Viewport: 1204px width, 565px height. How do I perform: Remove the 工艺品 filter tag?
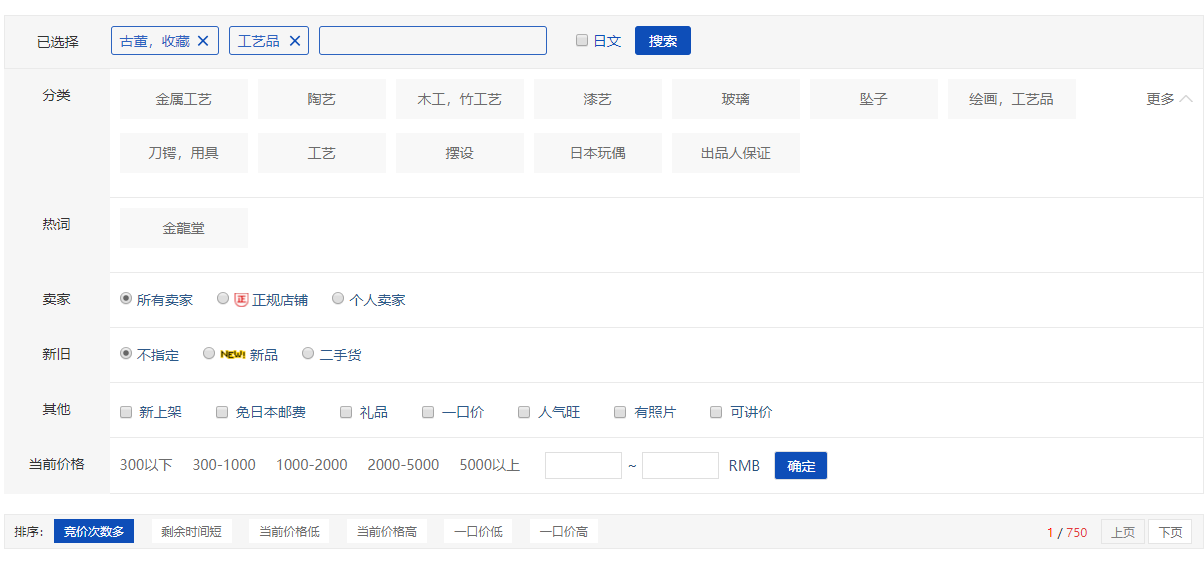[x=294, y=41]
